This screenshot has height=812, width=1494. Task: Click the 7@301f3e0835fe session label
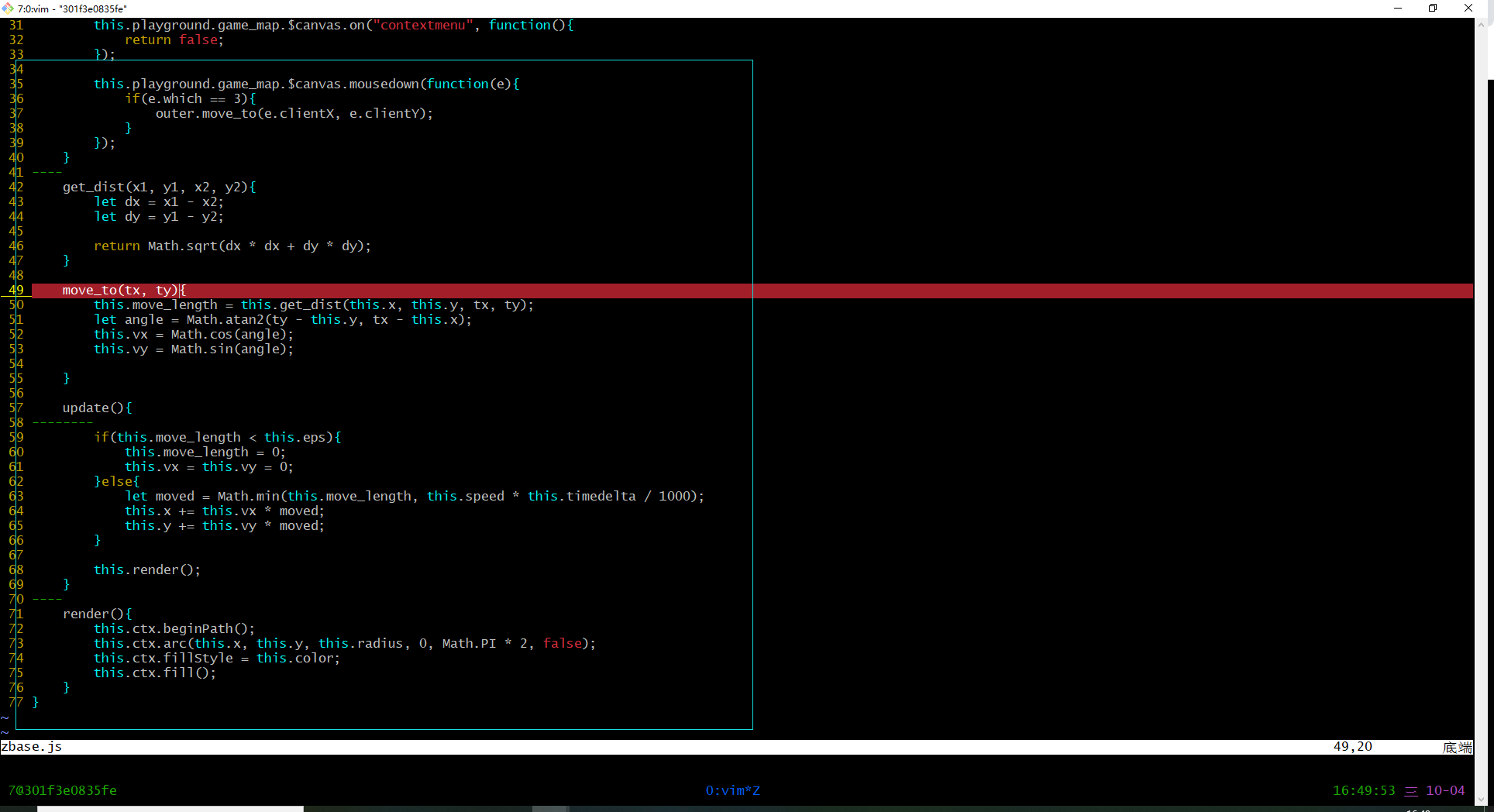(x=63, y=791)
